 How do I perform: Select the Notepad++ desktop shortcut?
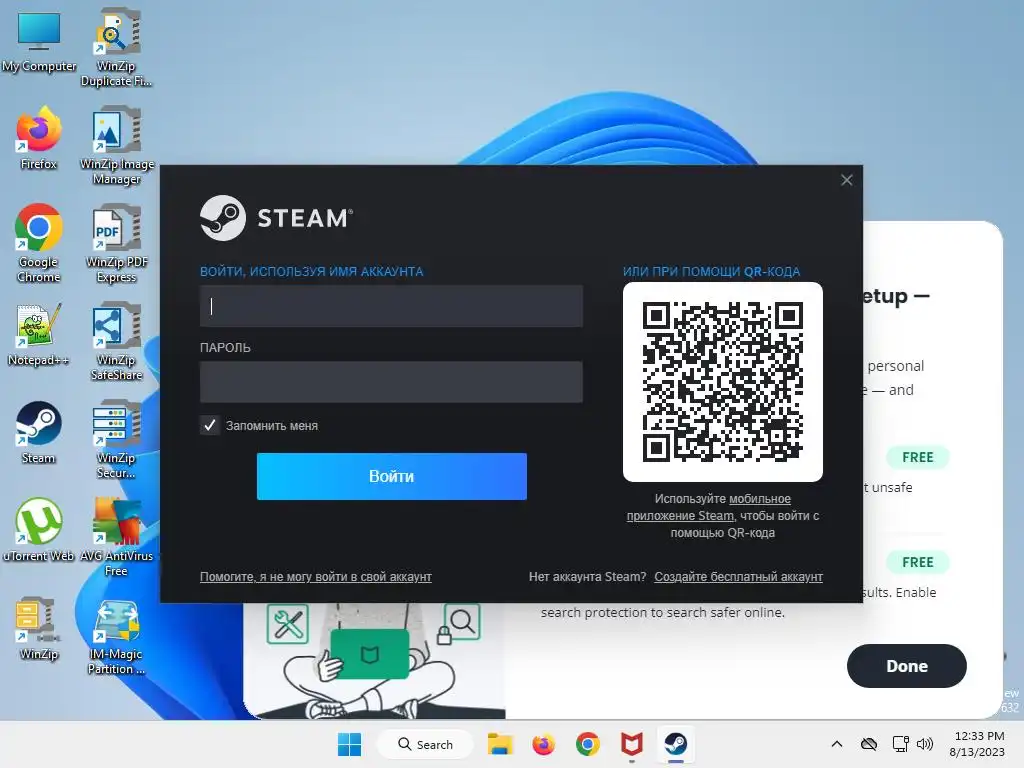pos(39,334)
